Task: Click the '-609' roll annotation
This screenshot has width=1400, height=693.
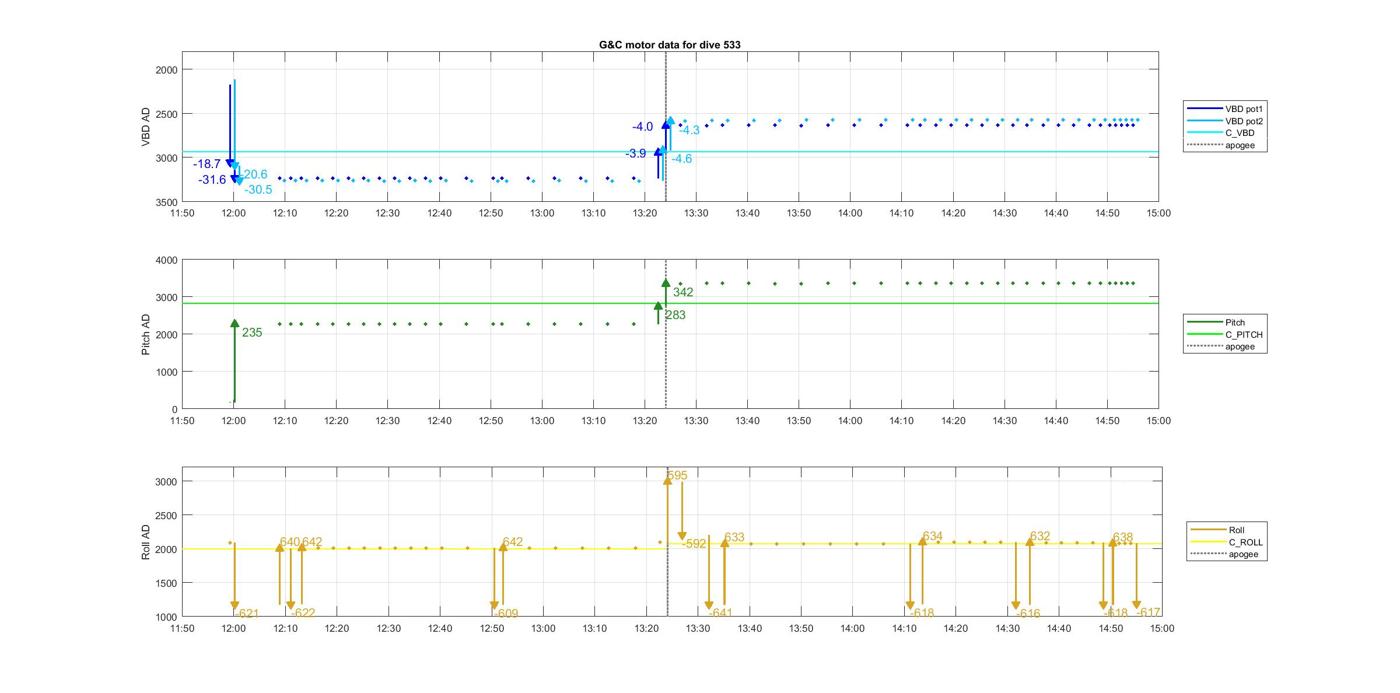Action: tap(506, 614)
